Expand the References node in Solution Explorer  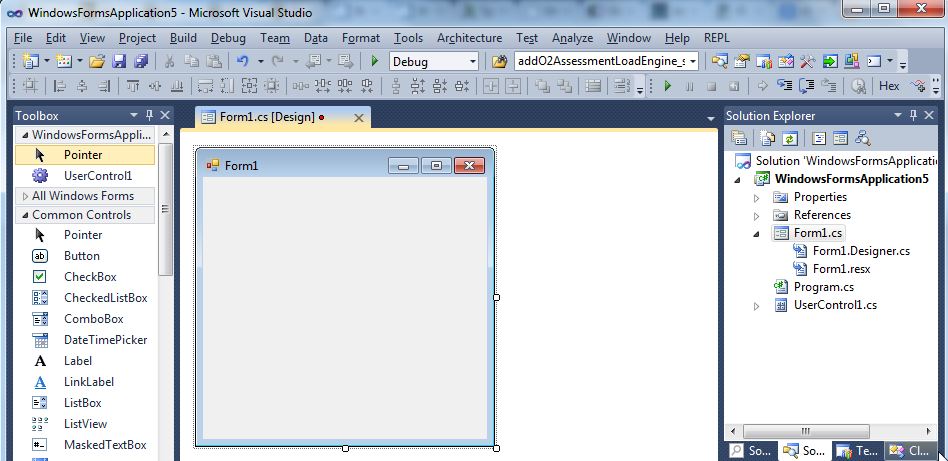click(x=756, y=216)
